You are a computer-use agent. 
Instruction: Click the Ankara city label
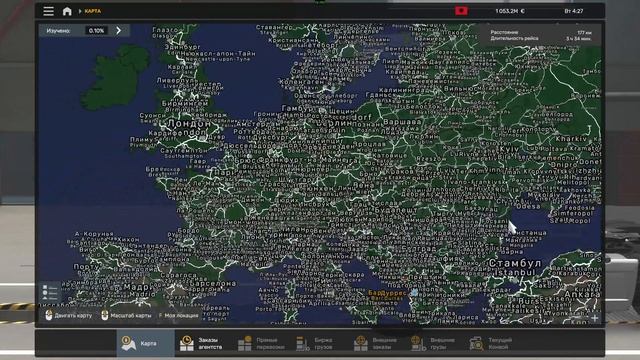[x=582, y=294]
